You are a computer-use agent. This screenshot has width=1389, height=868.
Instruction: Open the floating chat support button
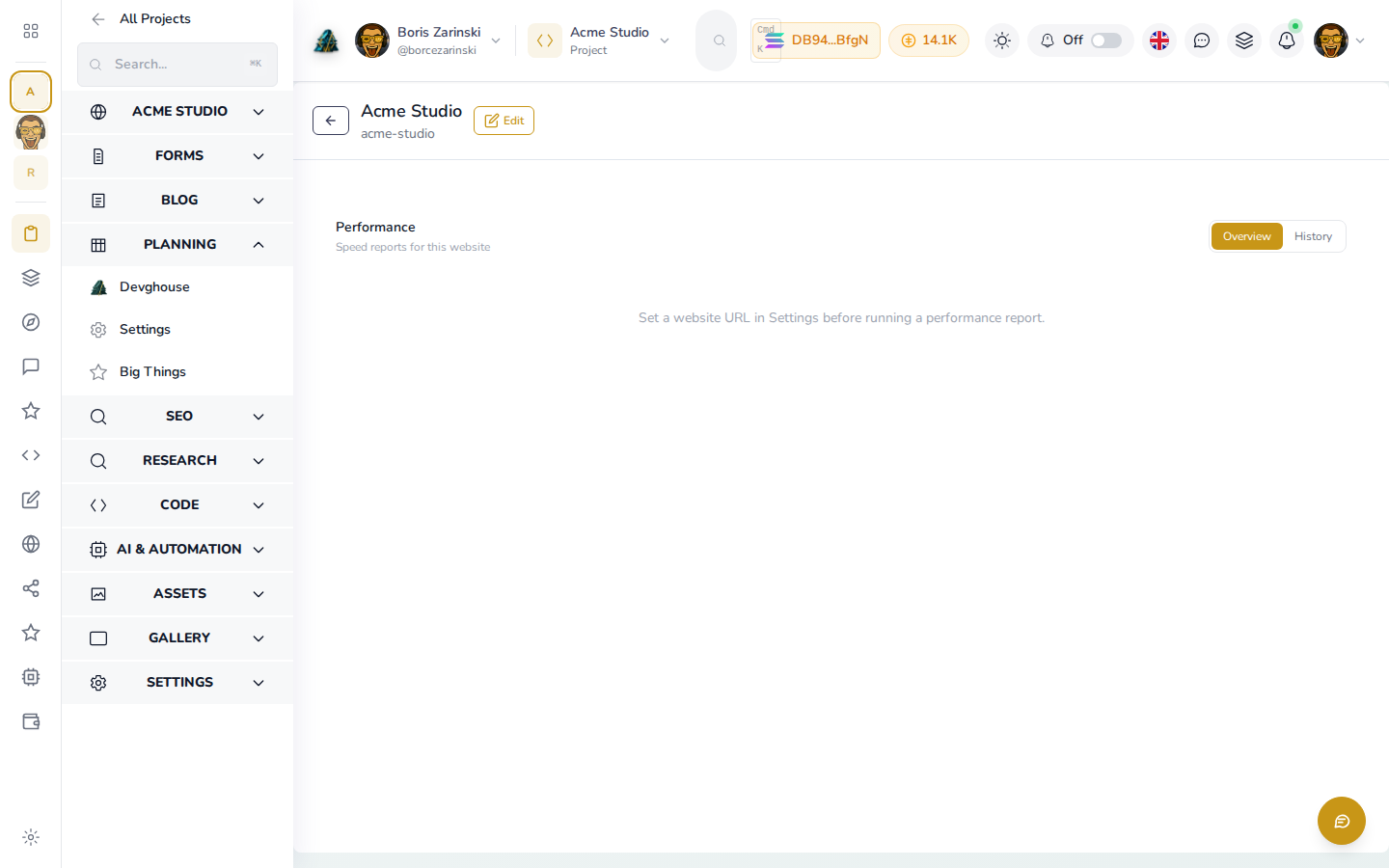tap(1342, 821)
